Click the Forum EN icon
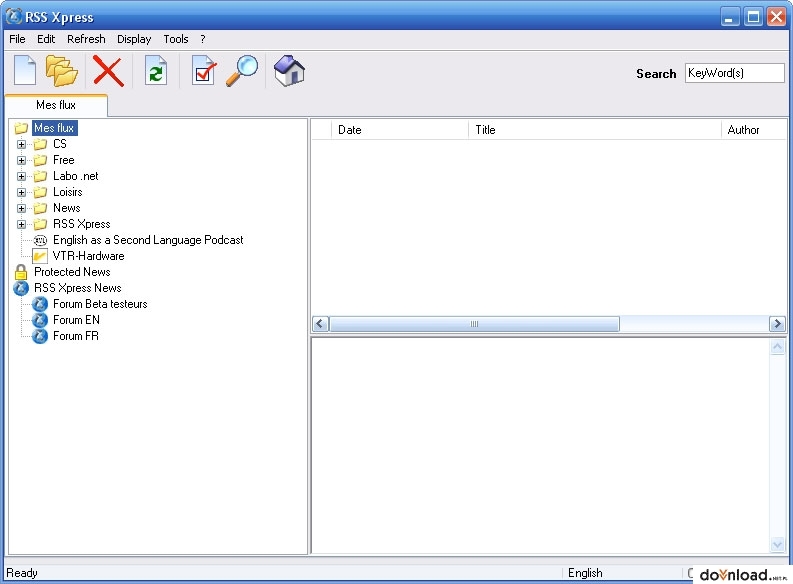The image size is (793, 584). click(x=40, y=320)
